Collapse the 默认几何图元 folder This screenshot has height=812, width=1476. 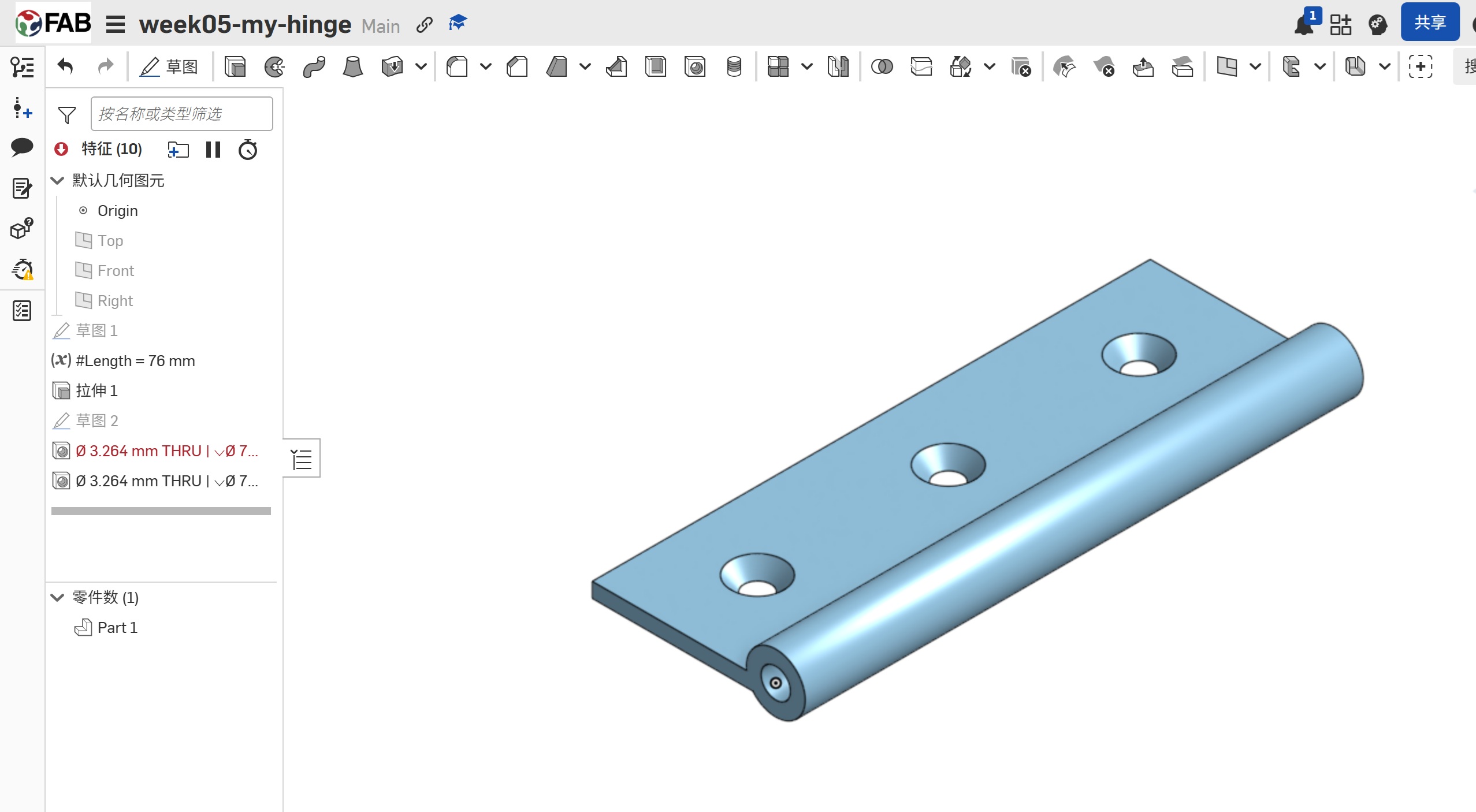pos(57,181)
